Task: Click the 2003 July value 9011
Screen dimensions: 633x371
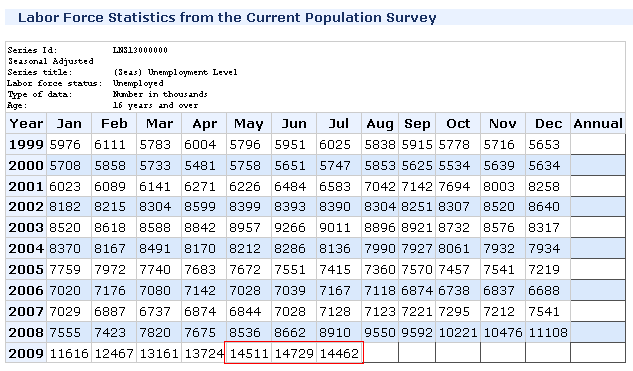Action: (x=335, y=228)
